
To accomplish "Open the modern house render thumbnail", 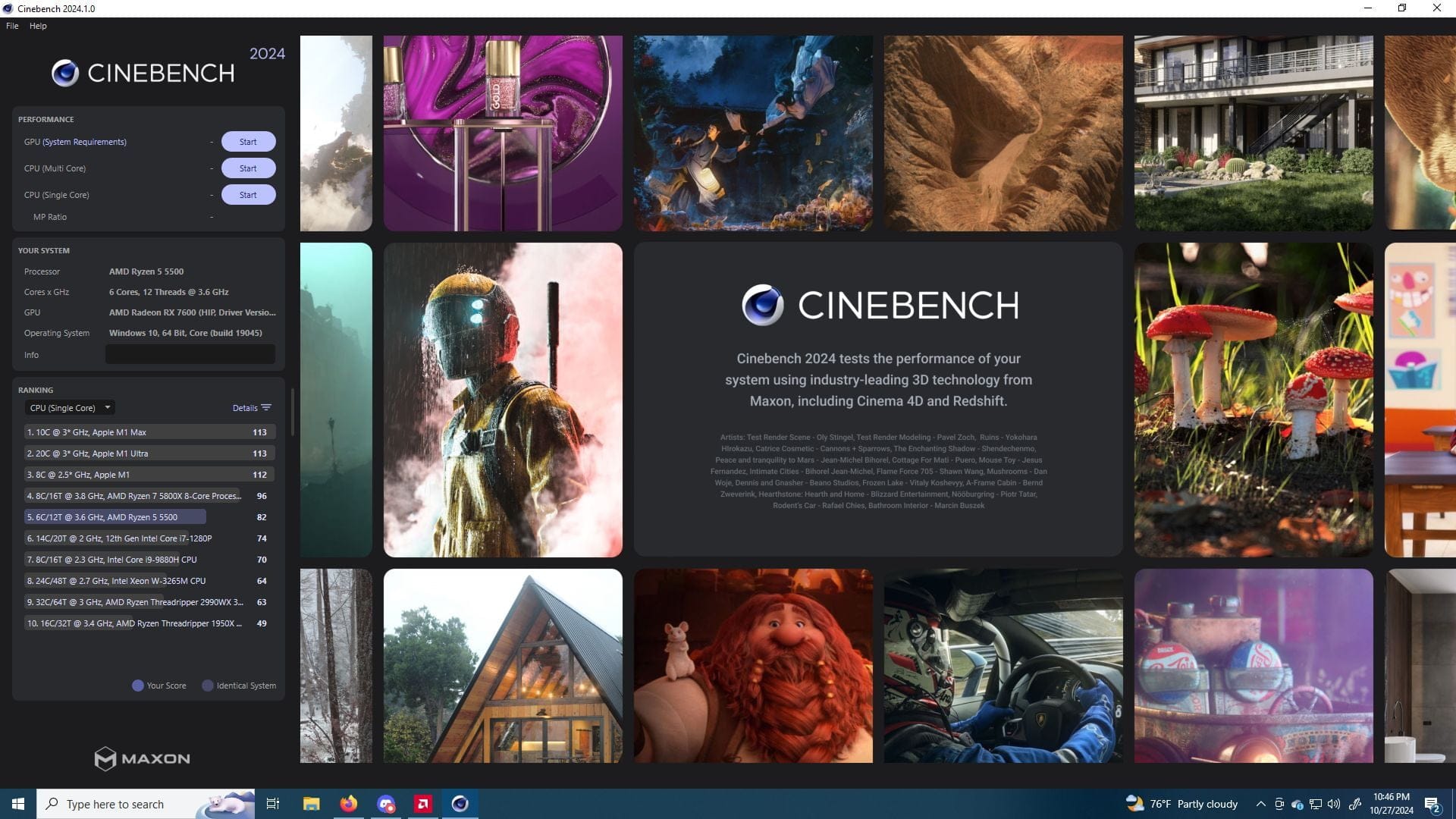I will pyautogui.click(x=1254, y=133).
